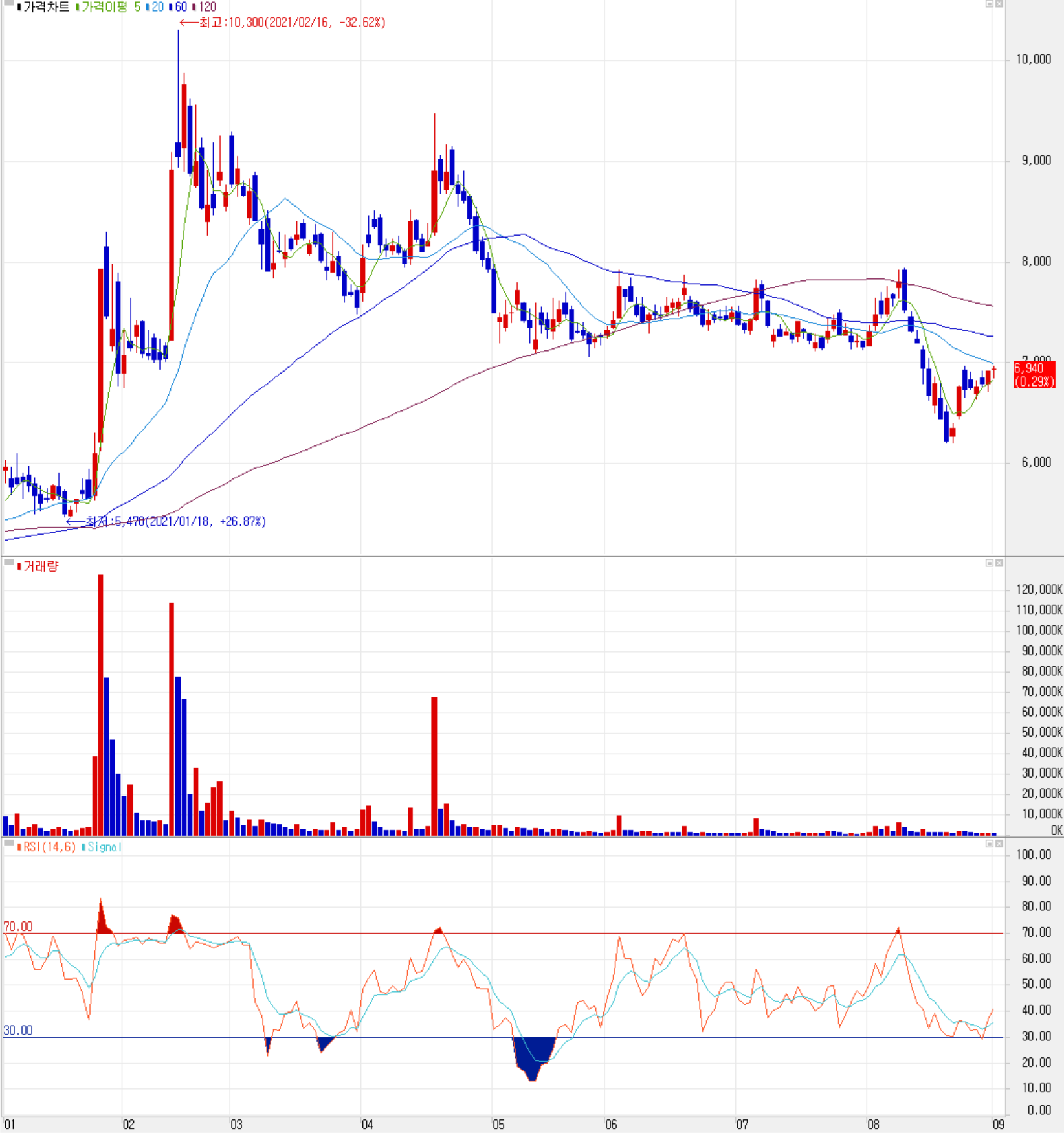Screen dimensions: 1064x1133
Task: Select the 가격차트 legend label
Action: point(46,7)
